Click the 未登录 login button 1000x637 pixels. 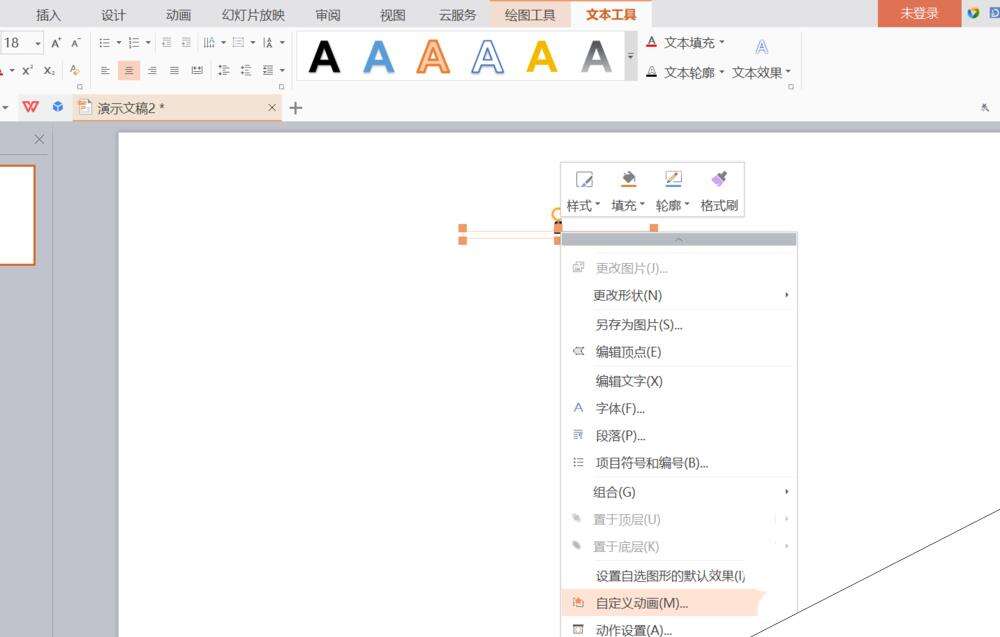[919, 13]
